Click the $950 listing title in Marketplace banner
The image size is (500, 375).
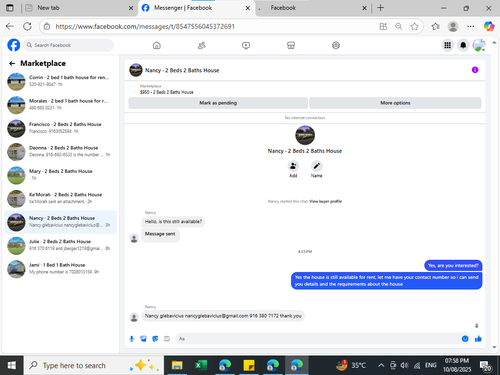(x=167, y=92)
